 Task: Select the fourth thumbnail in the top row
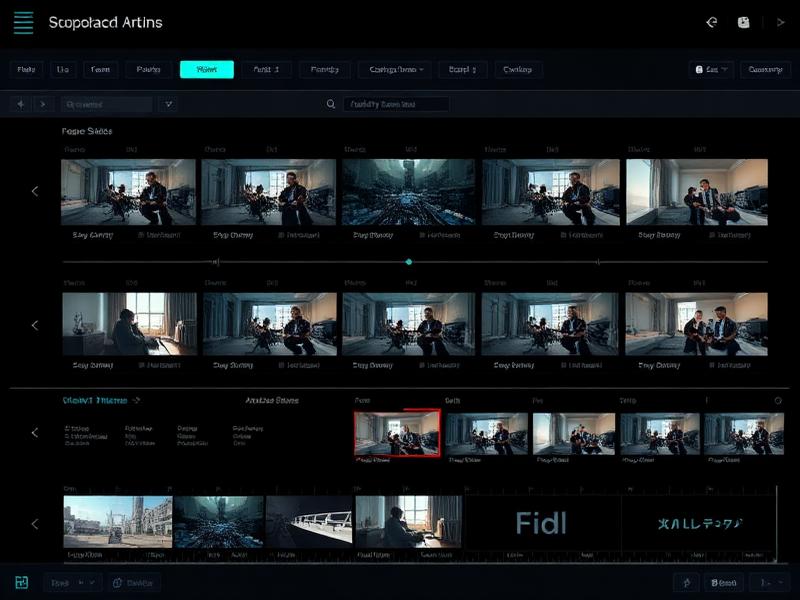(x=551, y=192)
